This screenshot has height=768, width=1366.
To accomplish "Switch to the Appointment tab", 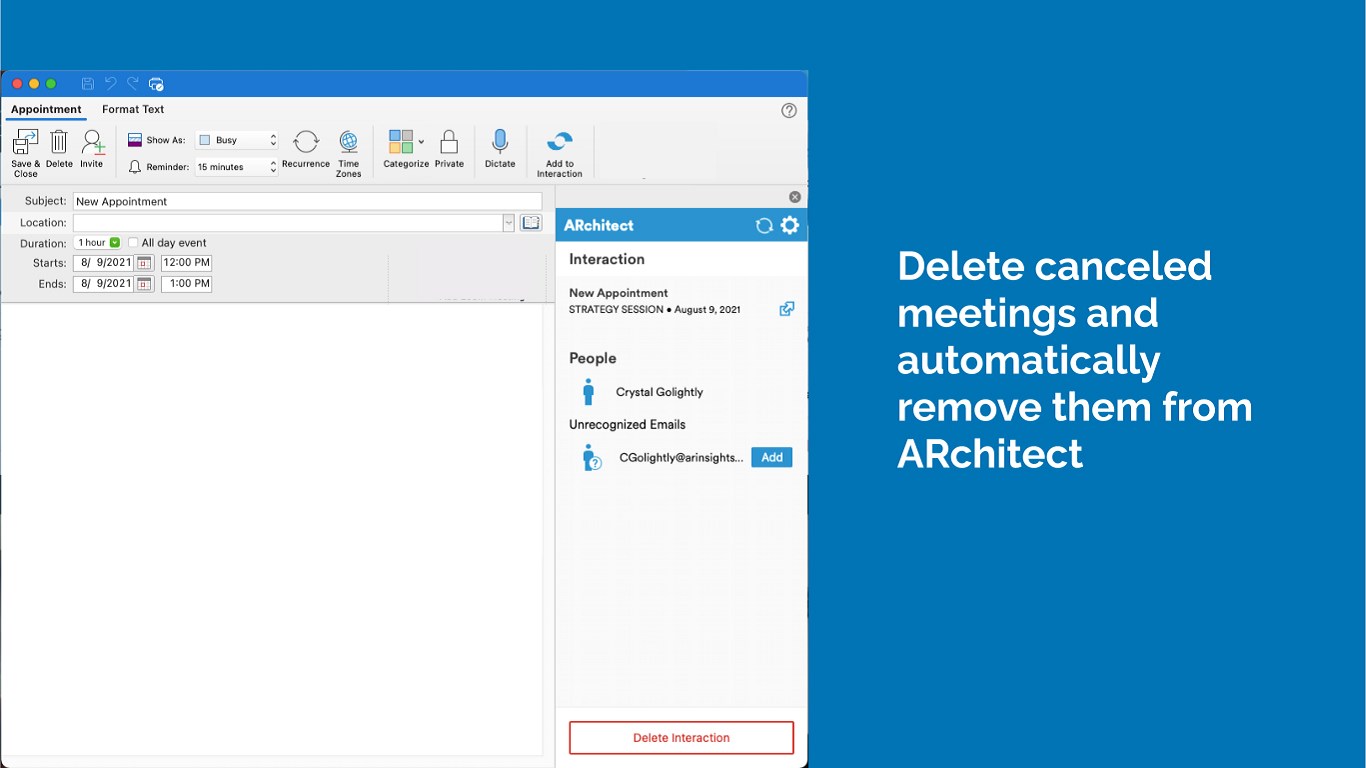I will pyautogui.click(x=46, y=109).
